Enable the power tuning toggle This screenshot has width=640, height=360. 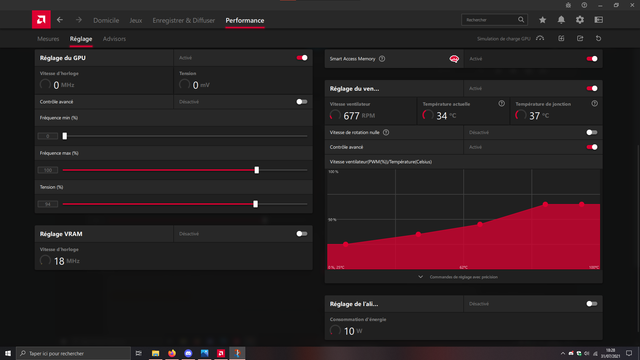(x=591, y=304)
